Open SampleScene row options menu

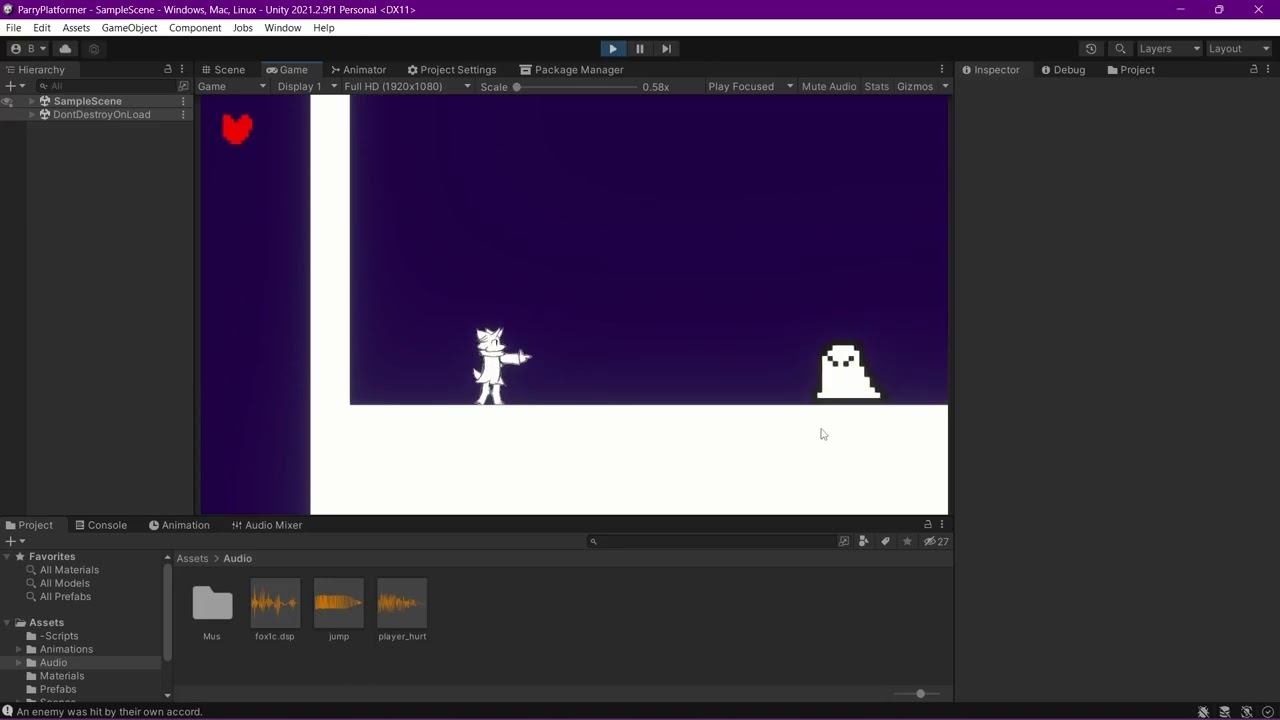pyautogui.click(x=183, y=101)
